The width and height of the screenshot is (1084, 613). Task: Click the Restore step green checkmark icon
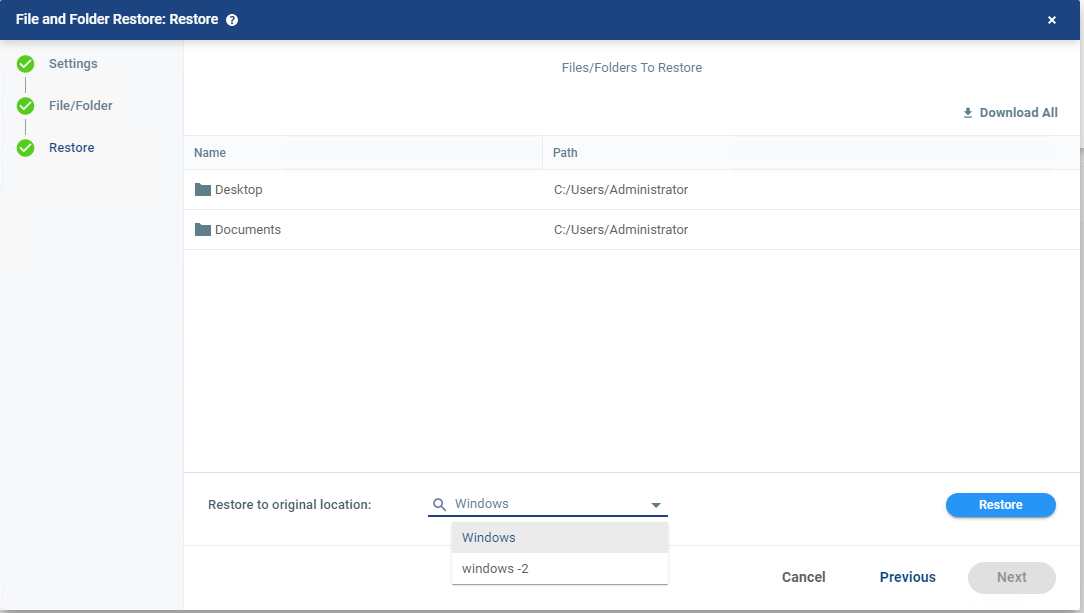click(x=26, y=148)
